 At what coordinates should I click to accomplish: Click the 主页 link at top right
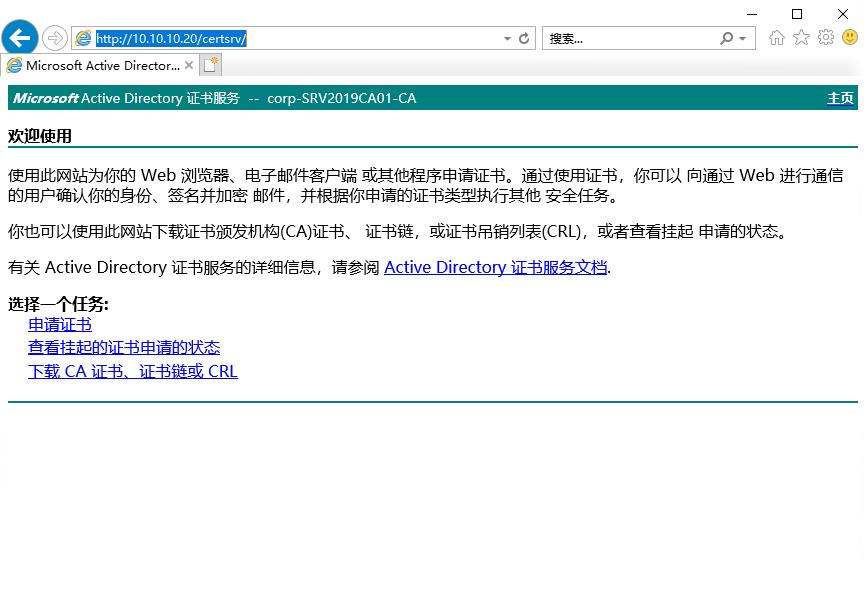tap(840, 98)
